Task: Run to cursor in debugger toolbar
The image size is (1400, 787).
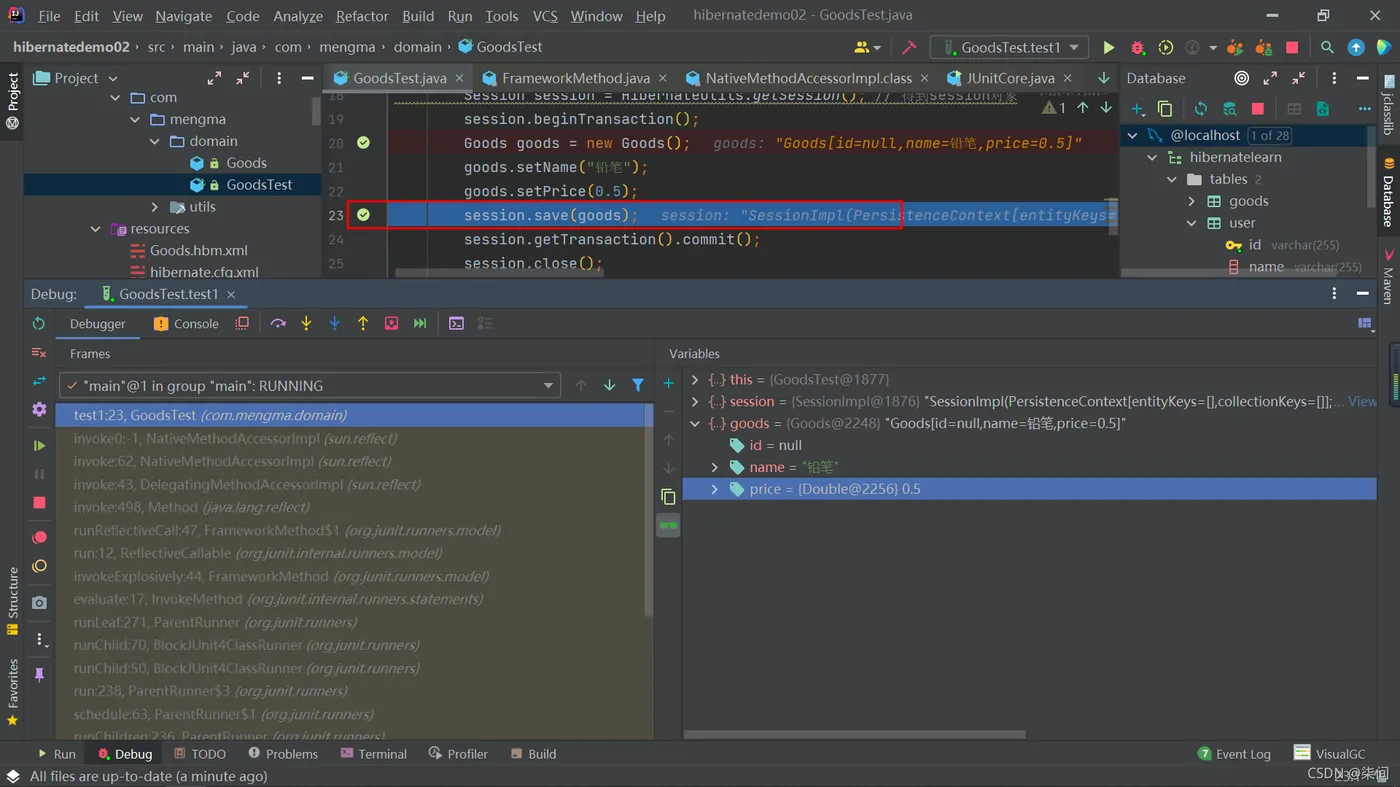Action: (420, 324)
